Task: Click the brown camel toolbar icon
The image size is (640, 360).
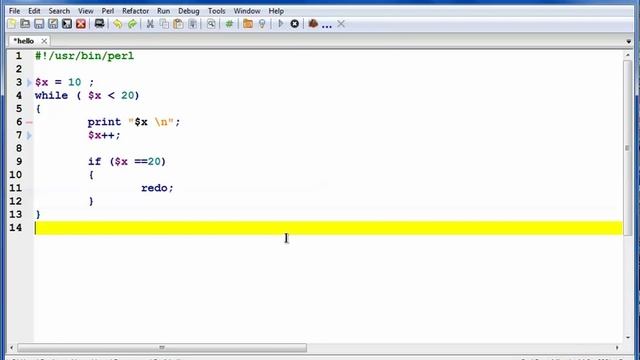Action: click(313, 24)
